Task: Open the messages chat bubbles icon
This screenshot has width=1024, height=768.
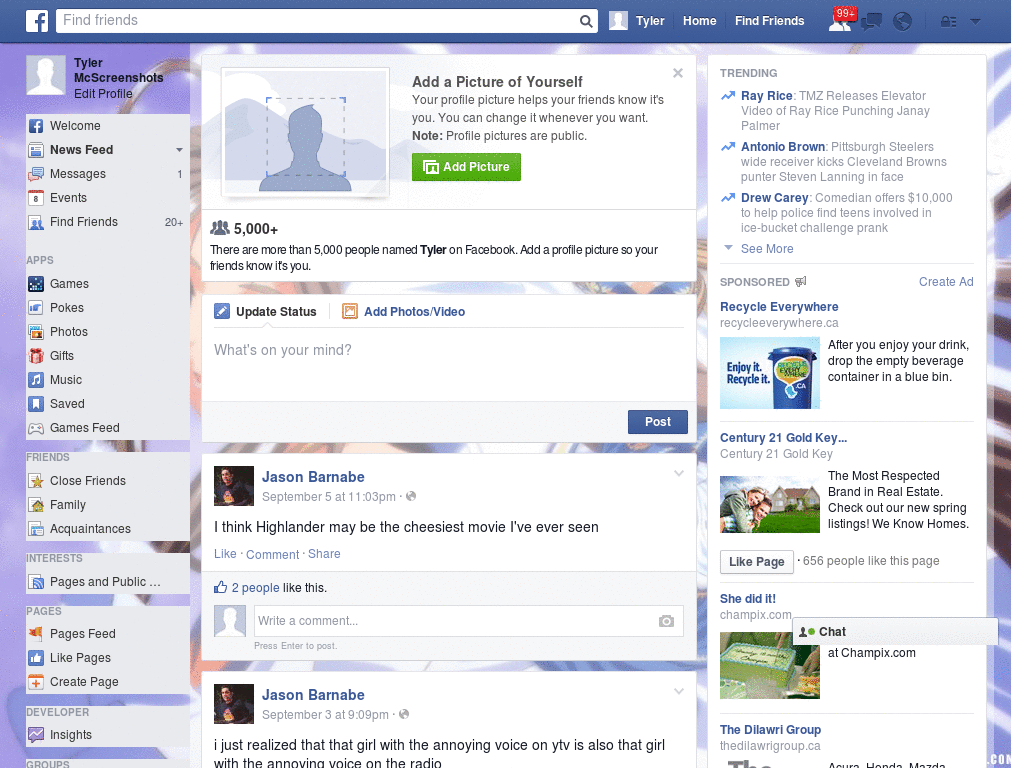Action: pyautogui.click(x=871, y=22)
